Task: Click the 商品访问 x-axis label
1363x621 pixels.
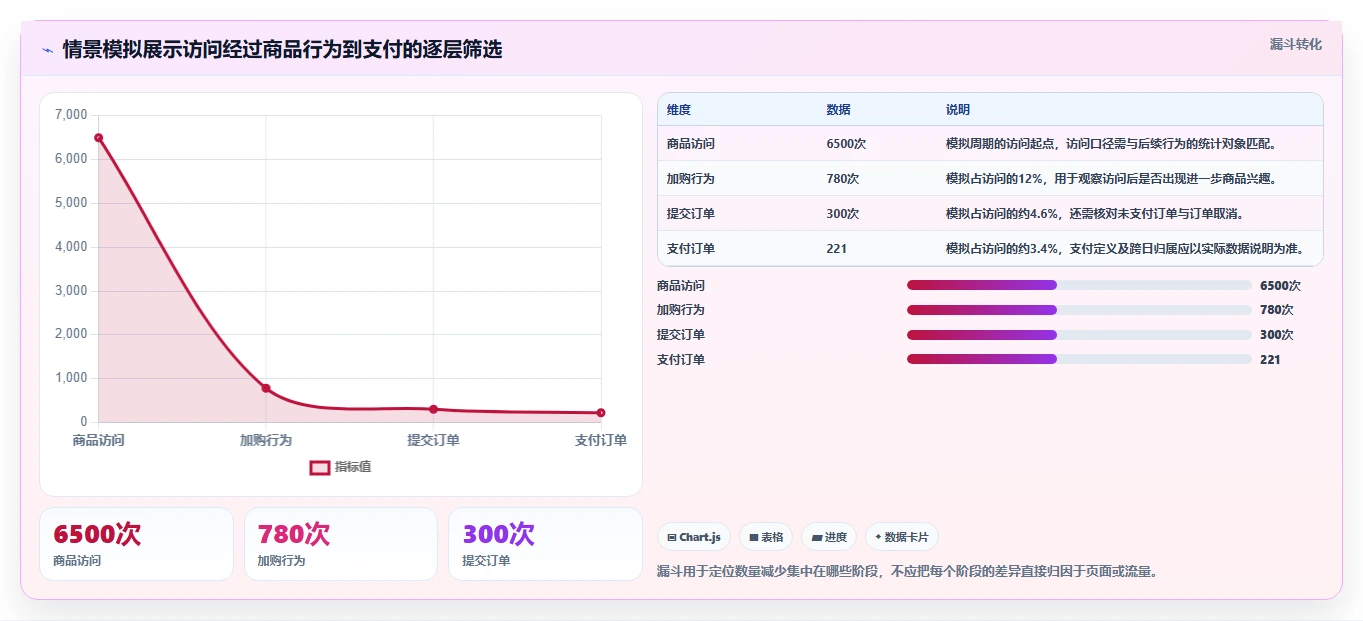Action: (98, 440)
